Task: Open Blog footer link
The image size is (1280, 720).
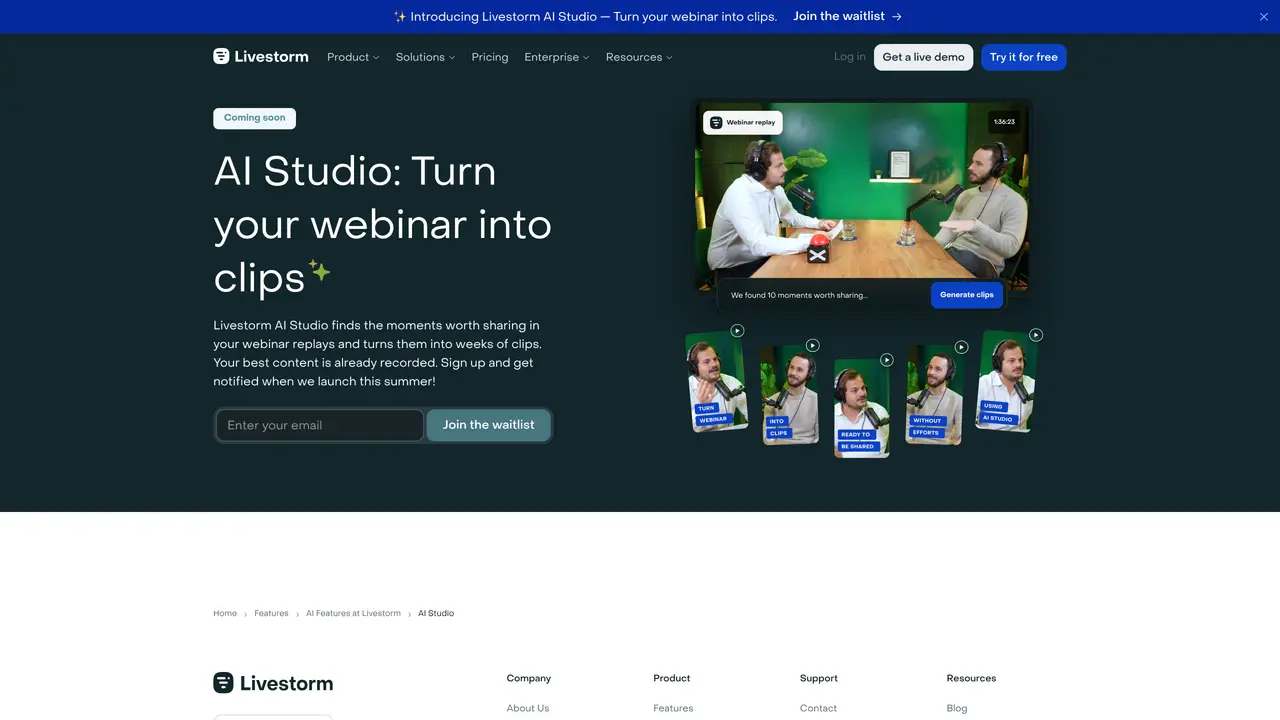Action: [957, 708]
